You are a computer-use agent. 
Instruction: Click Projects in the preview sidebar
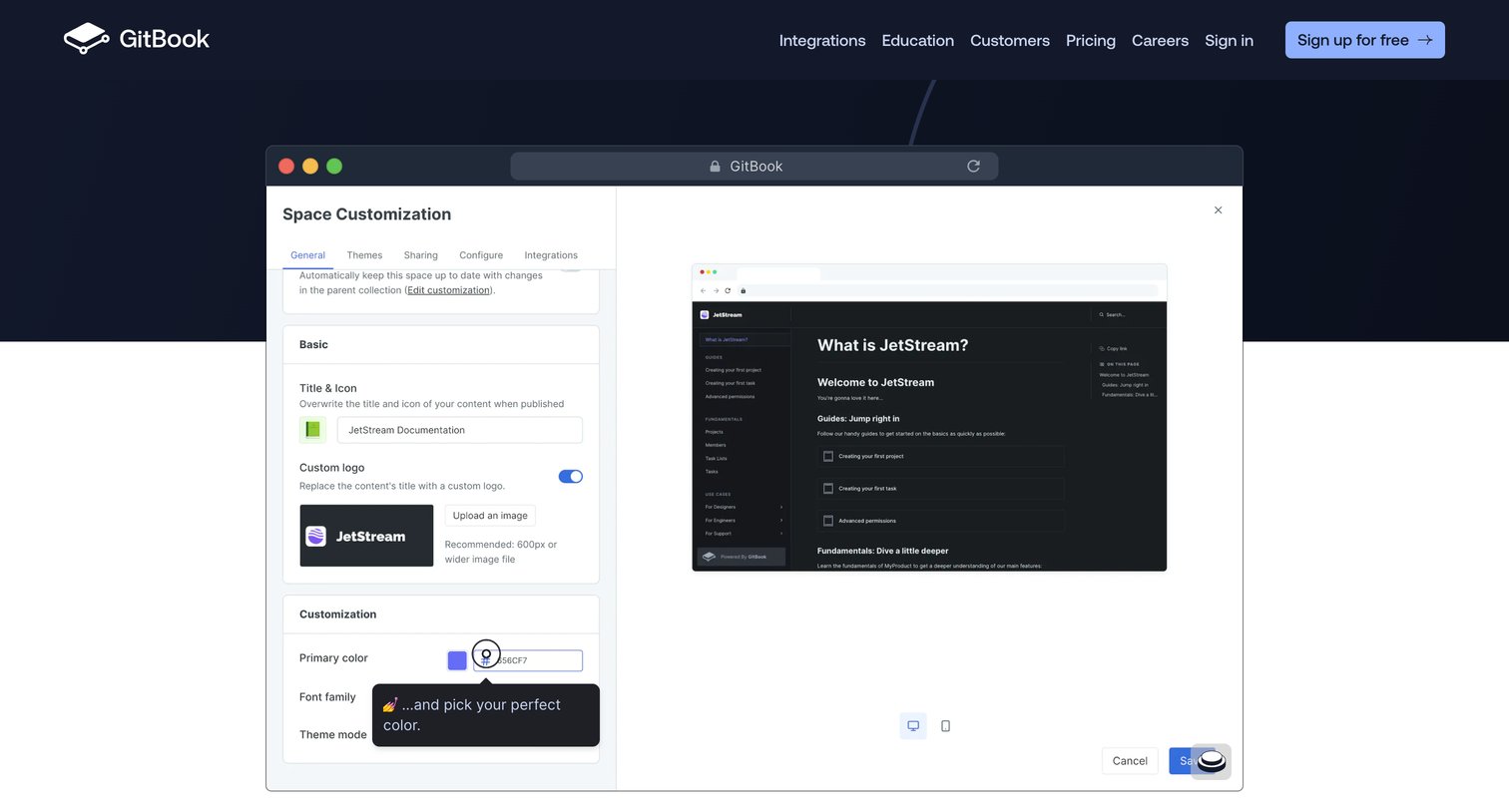[715, 432]
